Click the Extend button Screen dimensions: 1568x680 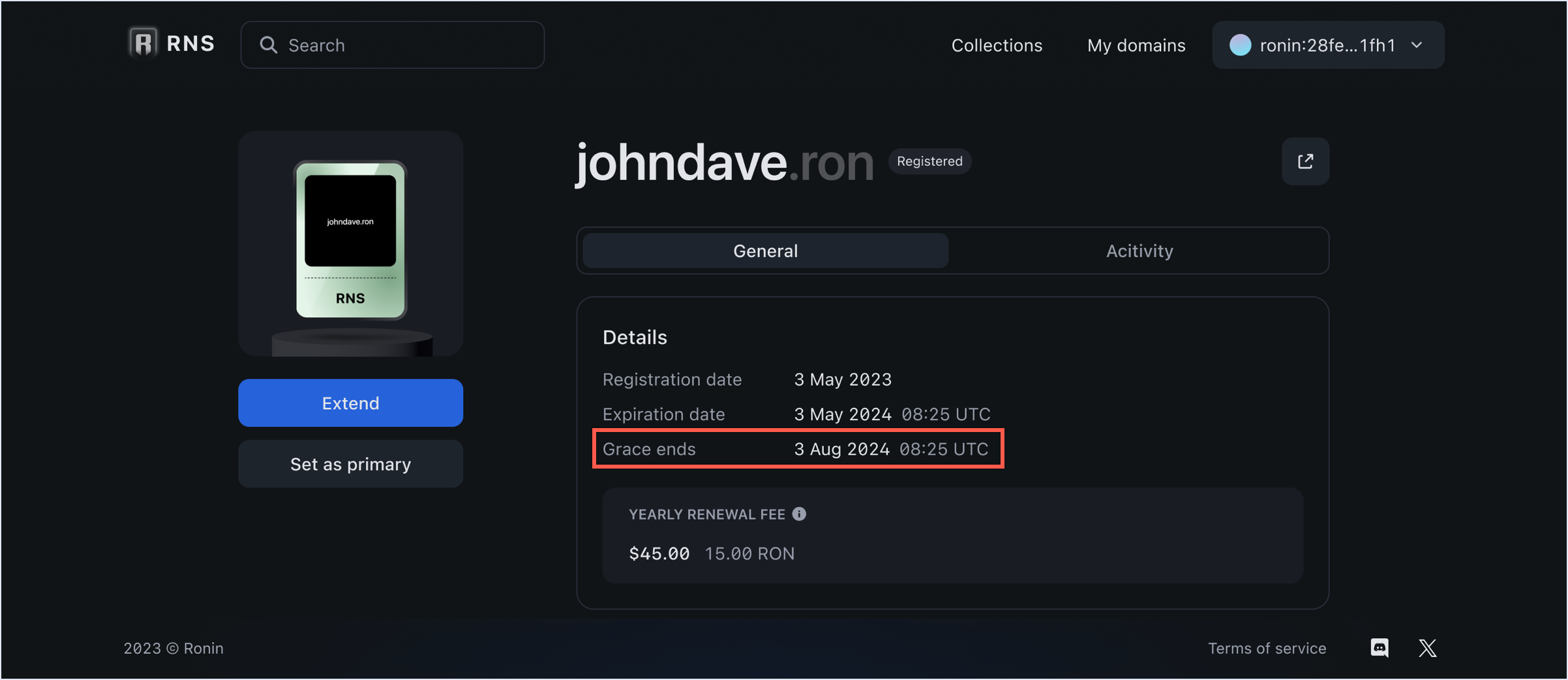click(x=350, y=403)
